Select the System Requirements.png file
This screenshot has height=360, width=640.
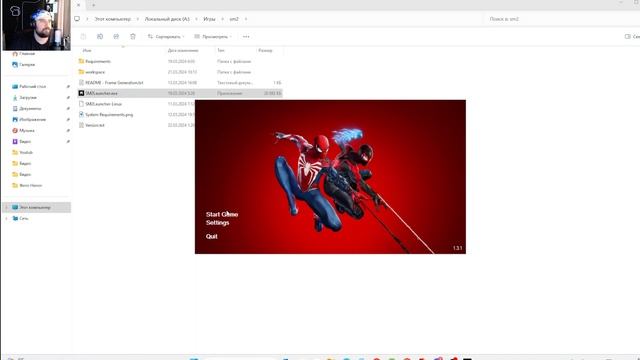[x=109, y=114]
